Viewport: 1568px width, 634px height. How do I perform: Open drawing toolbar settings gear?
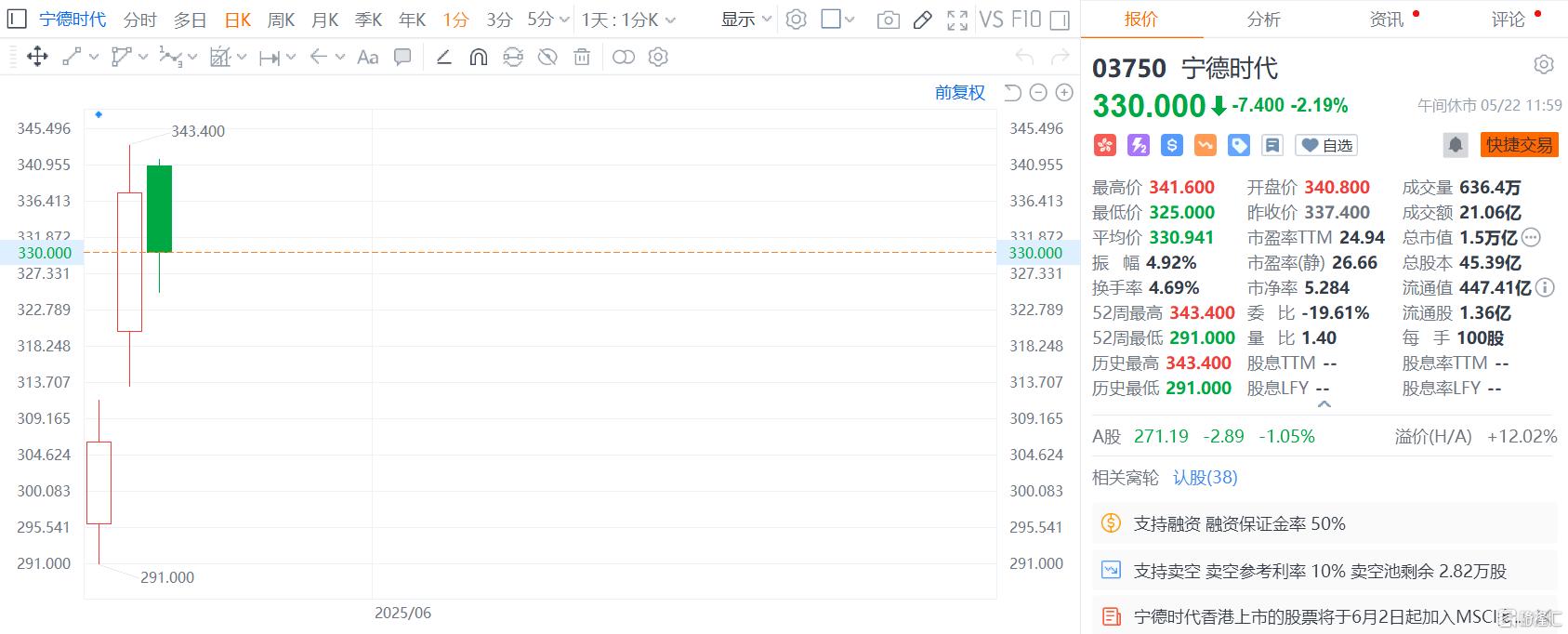coord(658,58)
